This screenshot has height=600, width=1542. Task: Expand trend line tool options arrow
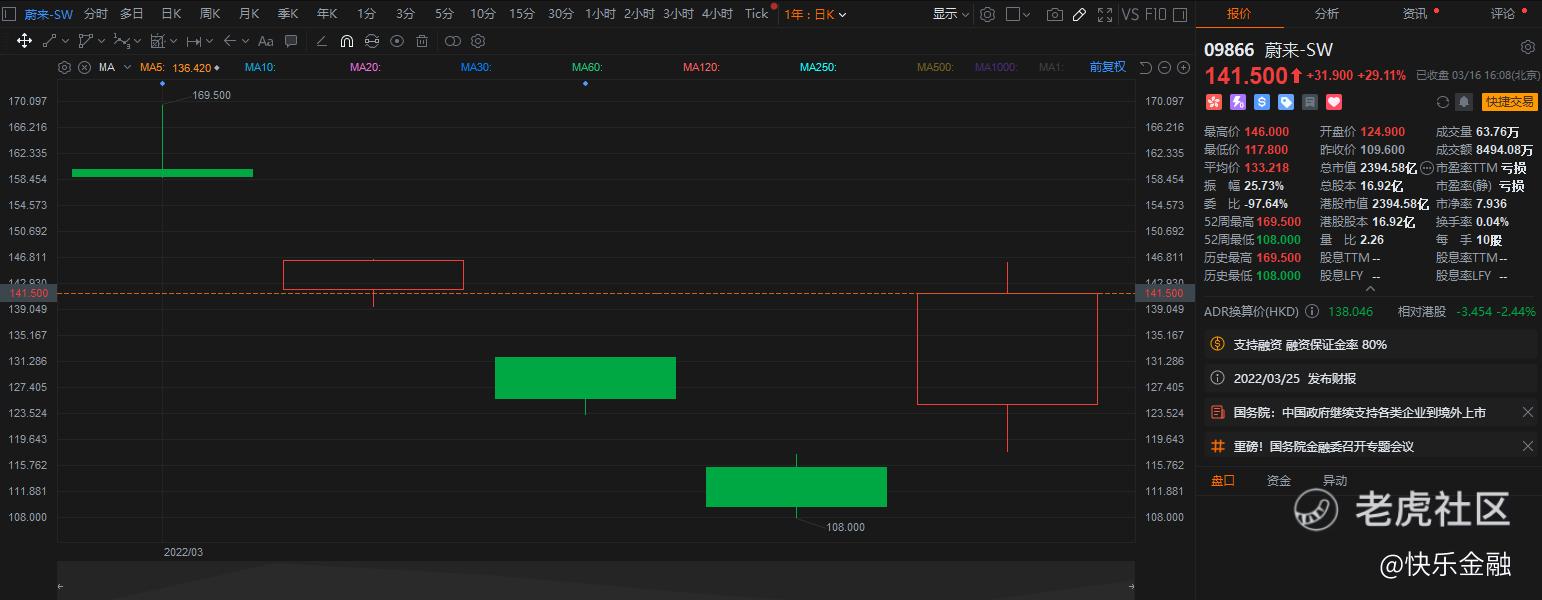pos(65,41)
